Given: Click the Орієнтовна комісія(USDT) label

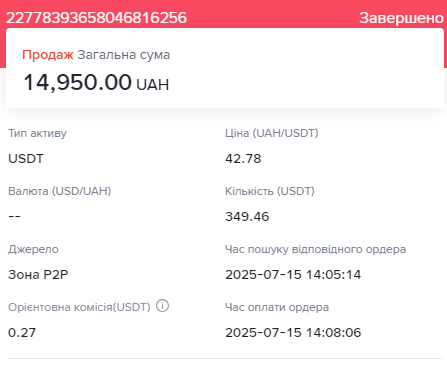Looking at the screenshot, I should pos(79,307).
